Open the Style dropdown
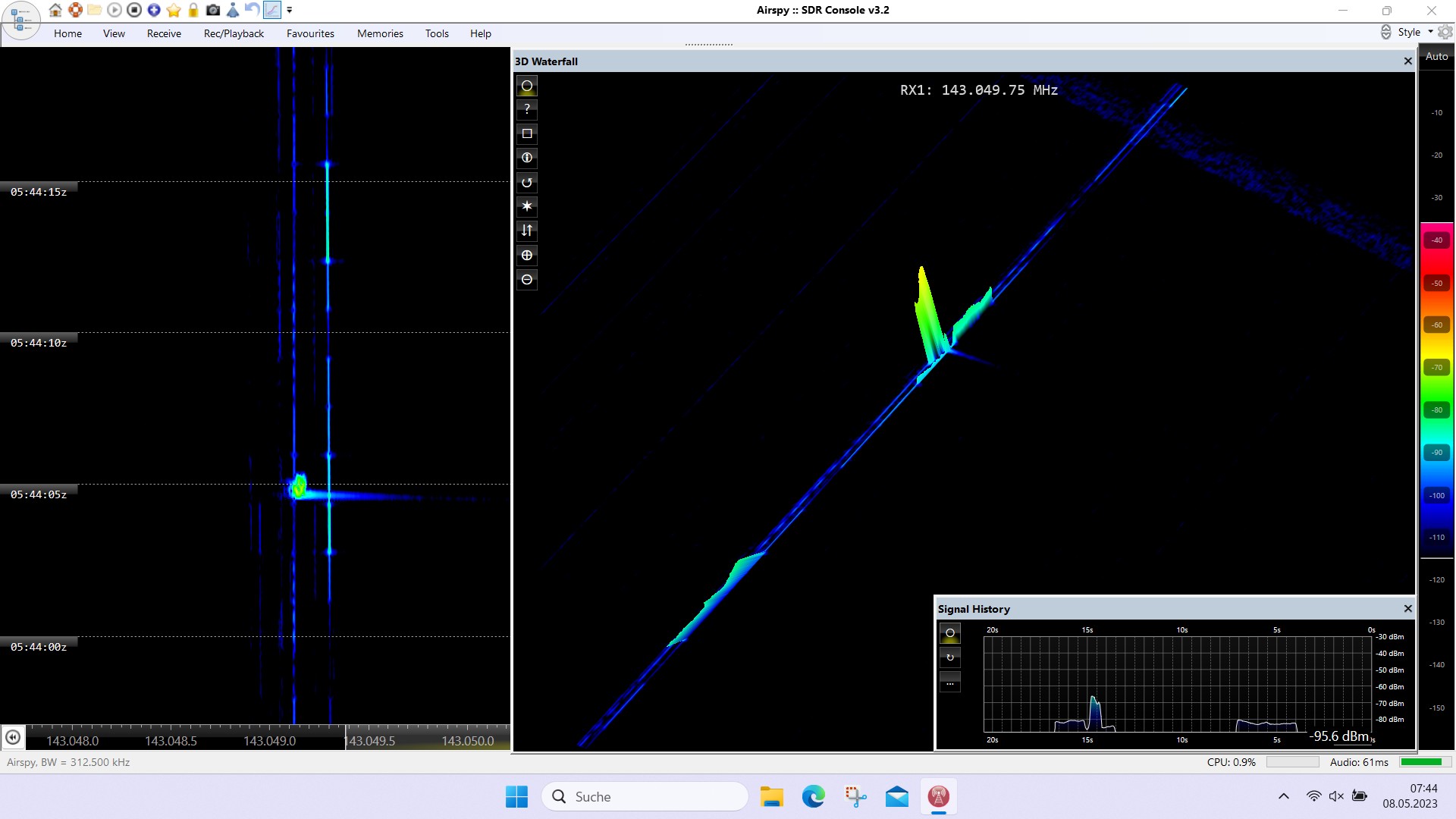The height and width of the screenshot is (819, 1456). tap(1415, 32)
